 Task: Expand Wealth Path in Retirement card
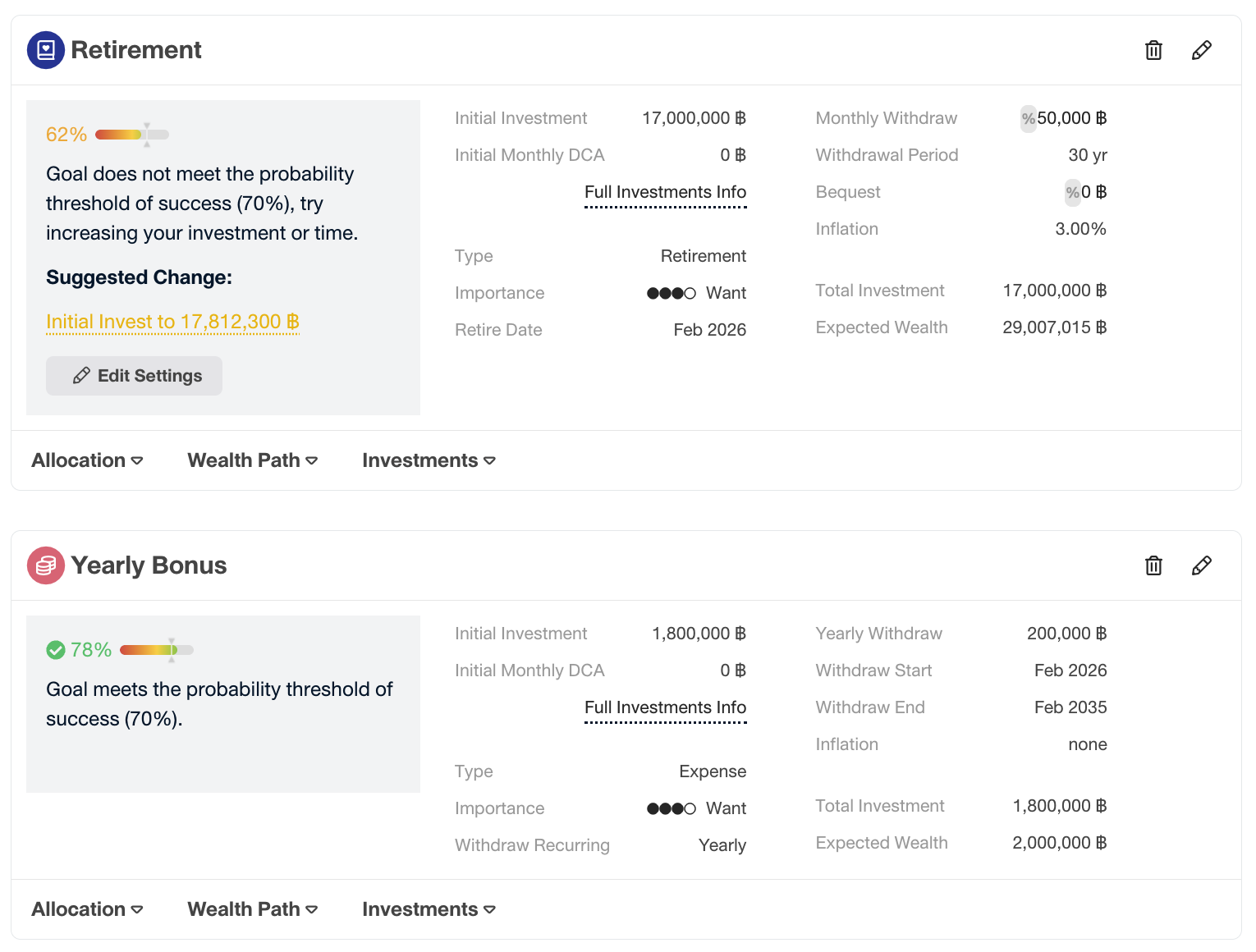click(252, 460)
